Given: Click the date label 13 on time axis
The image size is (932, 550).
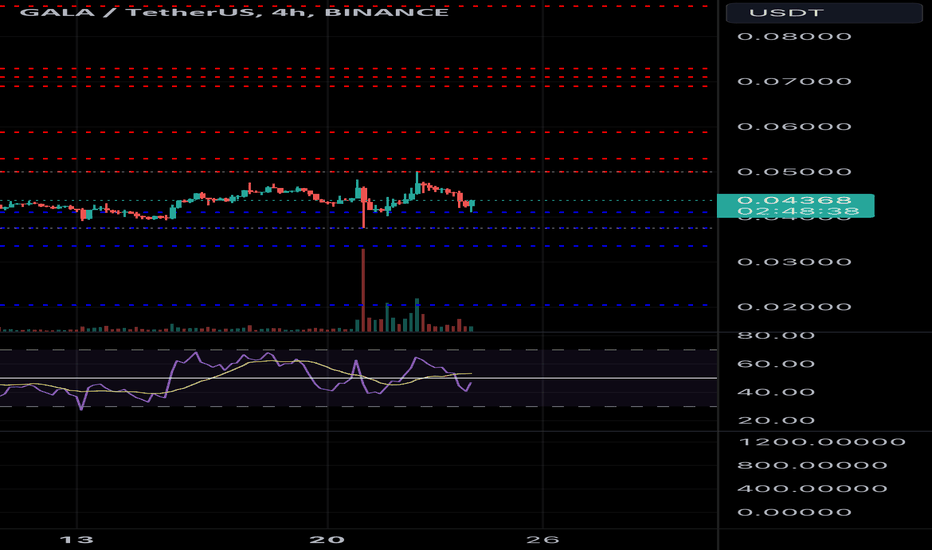Looking at the screenshot, I should tap(77, 540).
